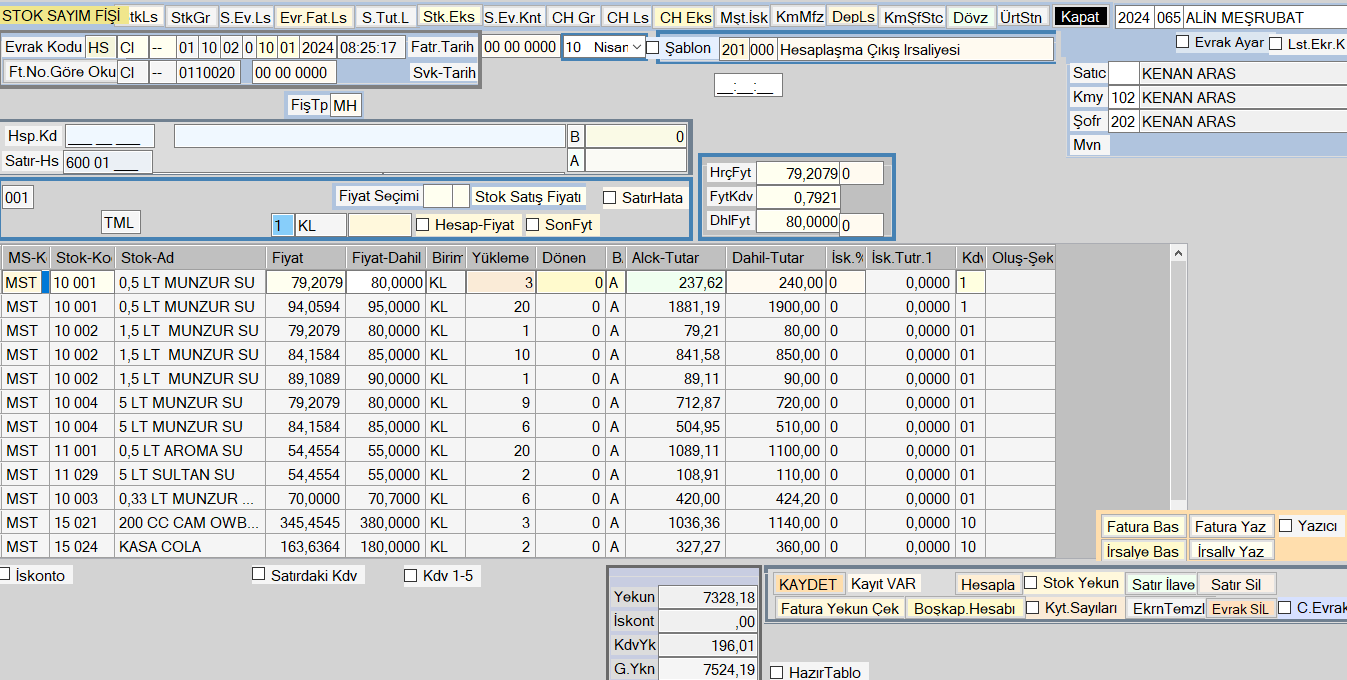This screenshot has width=1347, height=680.
Task: Tick the HazırTablo checkbox
Action: pyautogui.click(x=777, y=672)
